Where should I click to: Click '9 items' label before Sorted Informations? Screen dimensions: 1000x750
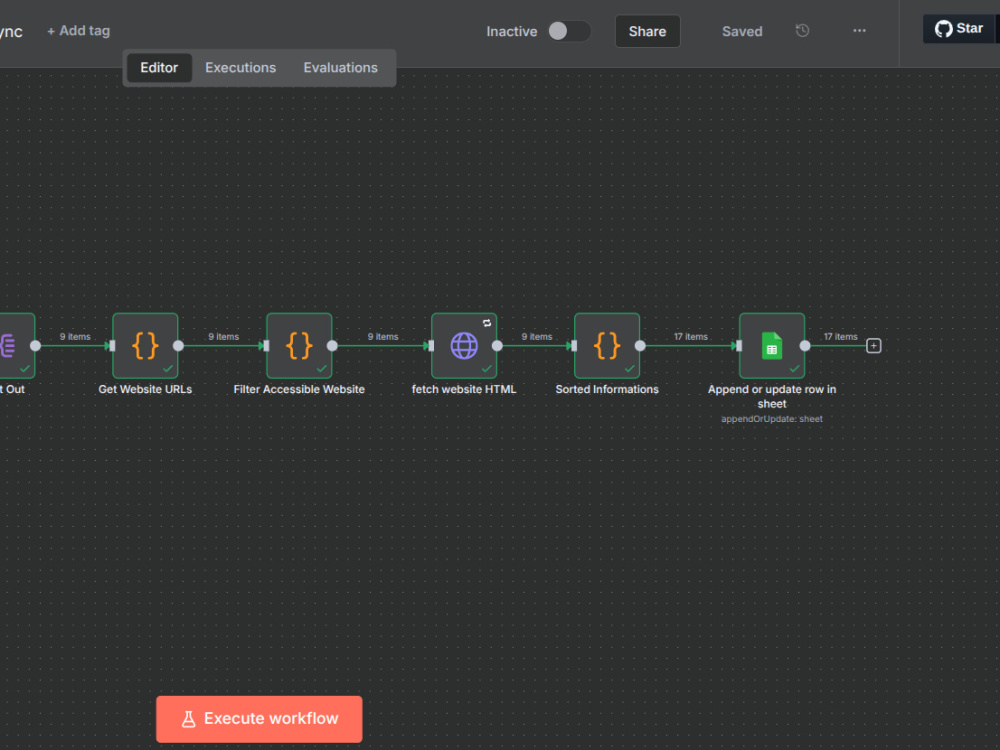(537, 337)
